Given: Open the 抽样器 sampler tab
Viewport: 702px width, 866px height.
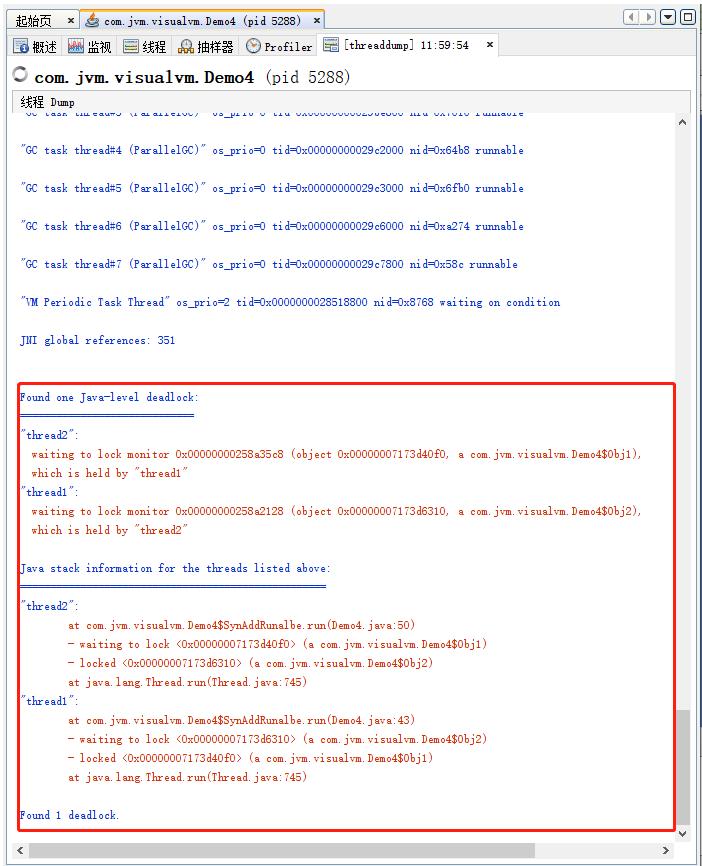Looking at the screenshot, I should click(206, 46).
